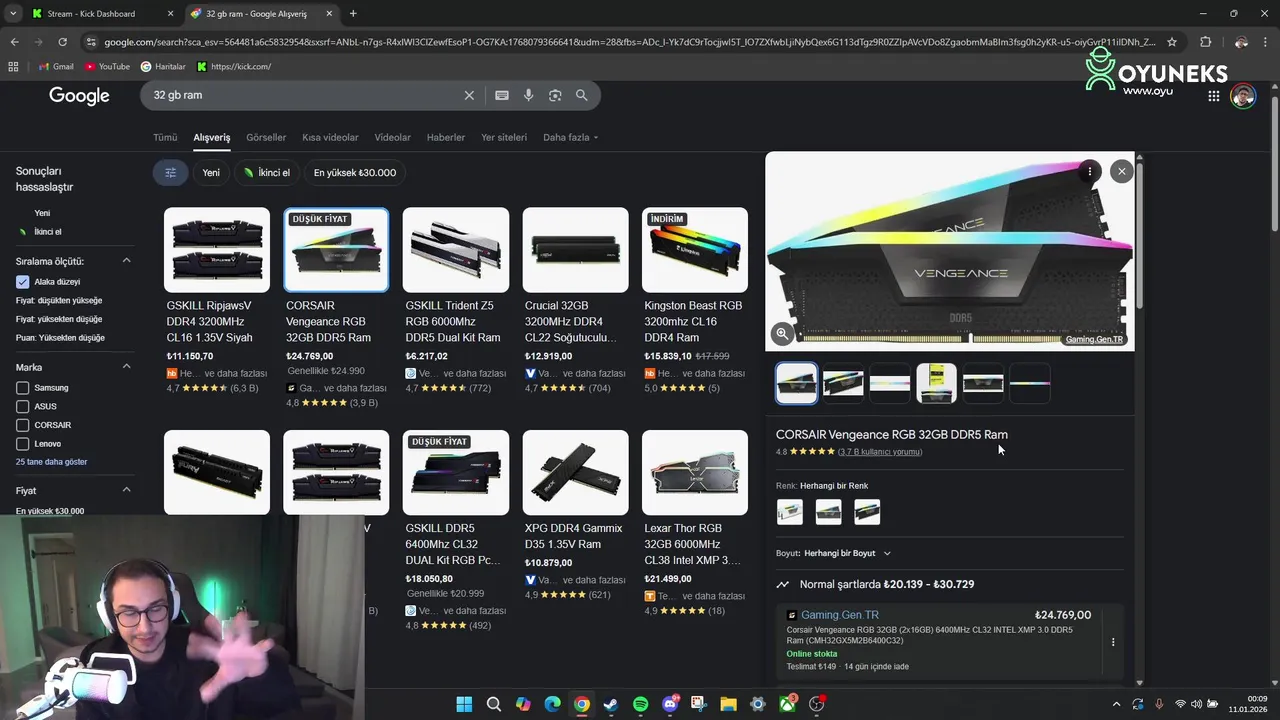
Task: Collapse the Marka filter section
Action: [127, 367]
